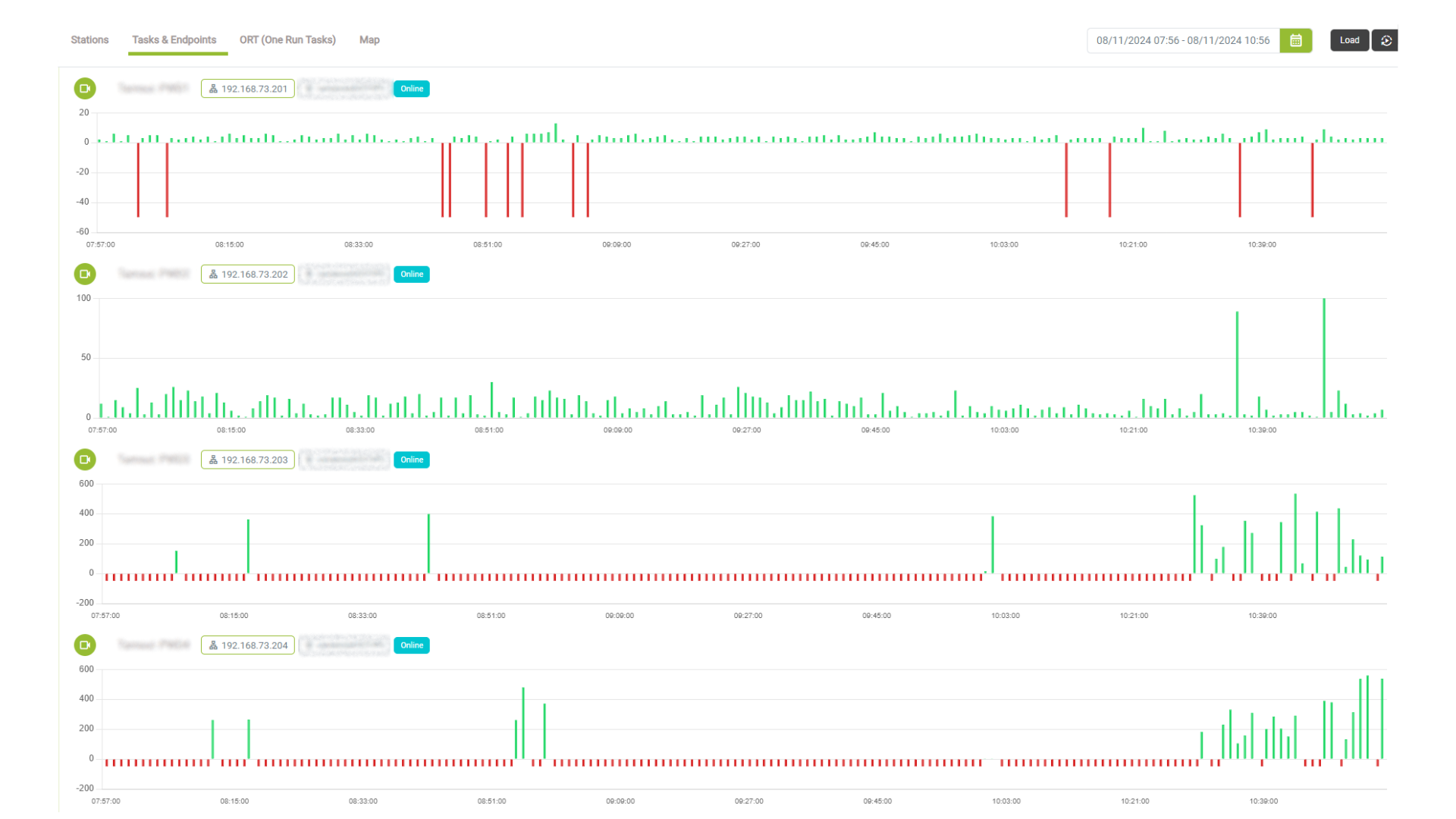Click the camera icon next to 192.168.73.204
Screen dimensions: 1456x819
pos(84,645)
